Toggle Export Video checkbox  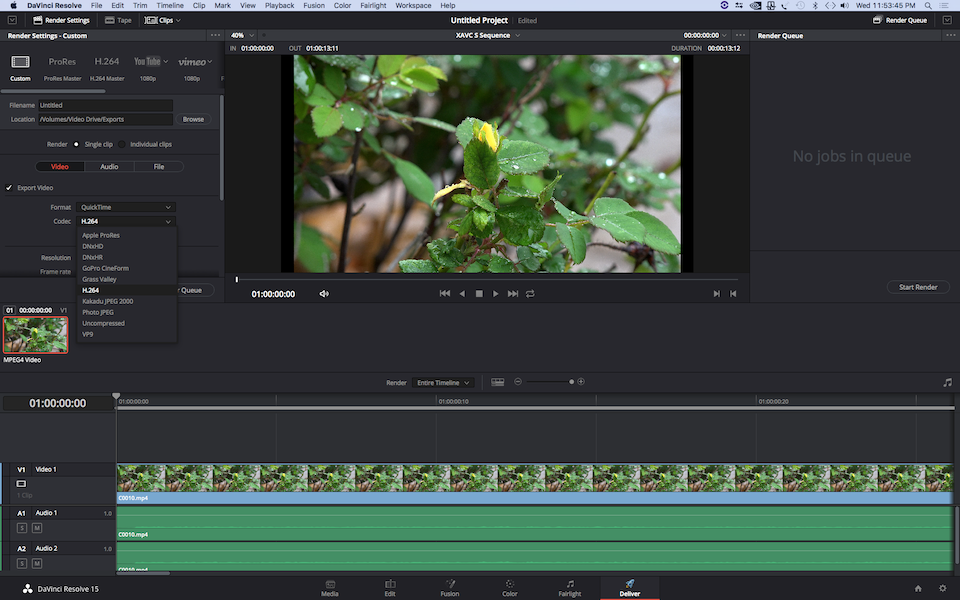(9, 188)
